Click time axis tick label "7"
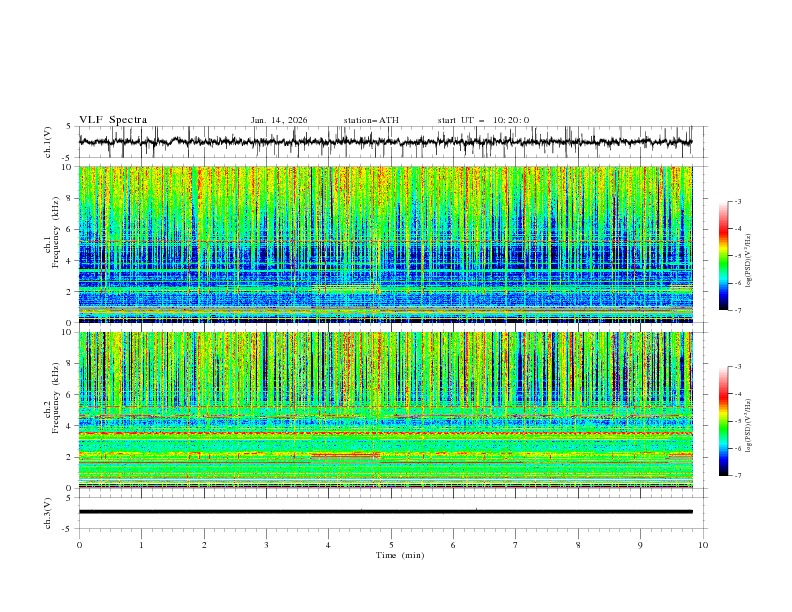 coord(516,545)
